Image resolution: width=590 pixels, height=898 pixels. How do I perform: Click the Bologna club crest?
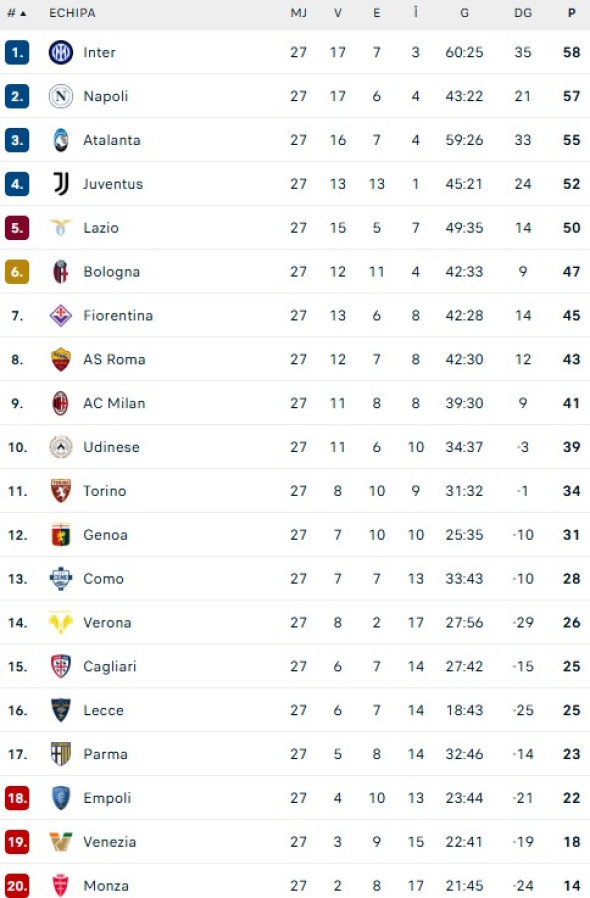(x=60, y=271)
